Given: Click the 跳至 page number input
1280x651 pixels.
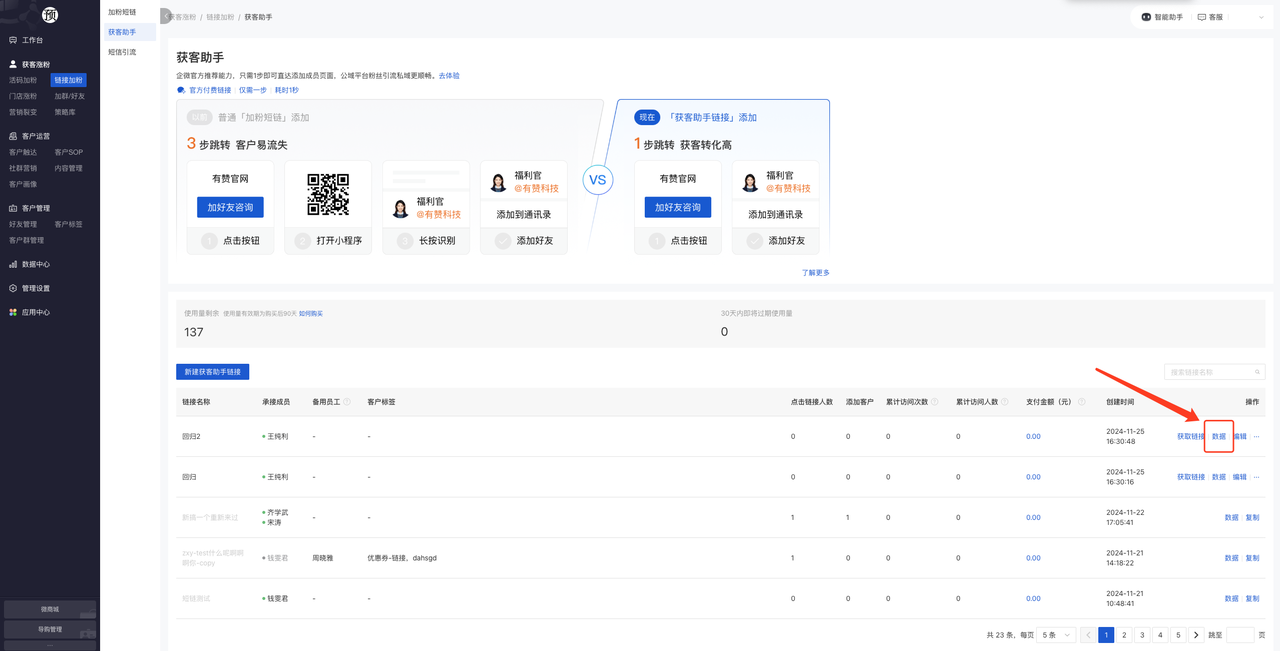Looking at the screenshot, I should click(1240, 635).
